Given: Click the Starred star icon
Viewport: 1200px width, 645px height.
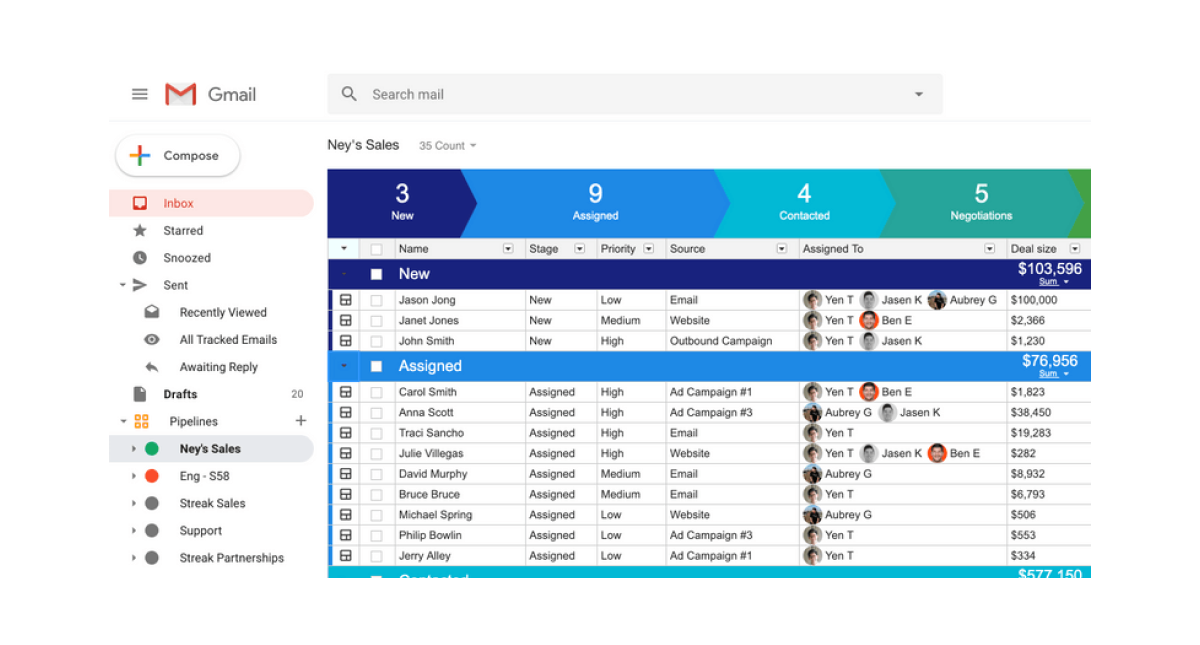Looking at the screenshot, I should coord(140,230).
